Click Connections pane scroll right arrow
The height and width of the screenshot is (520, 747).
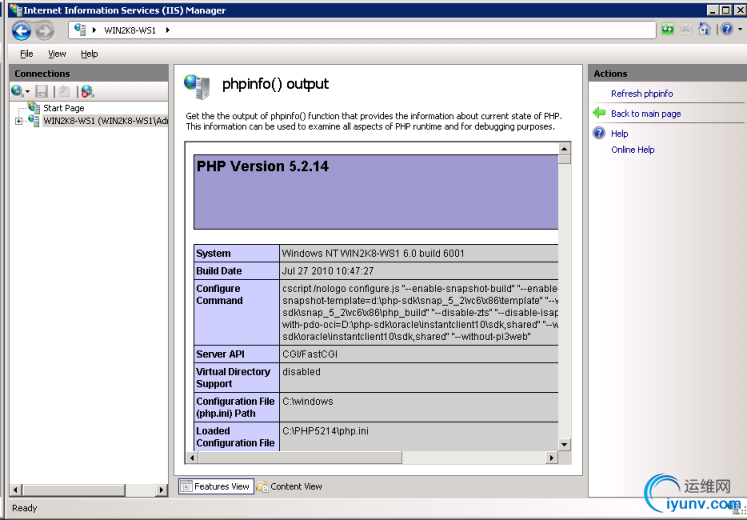click(x=161, y=490)
